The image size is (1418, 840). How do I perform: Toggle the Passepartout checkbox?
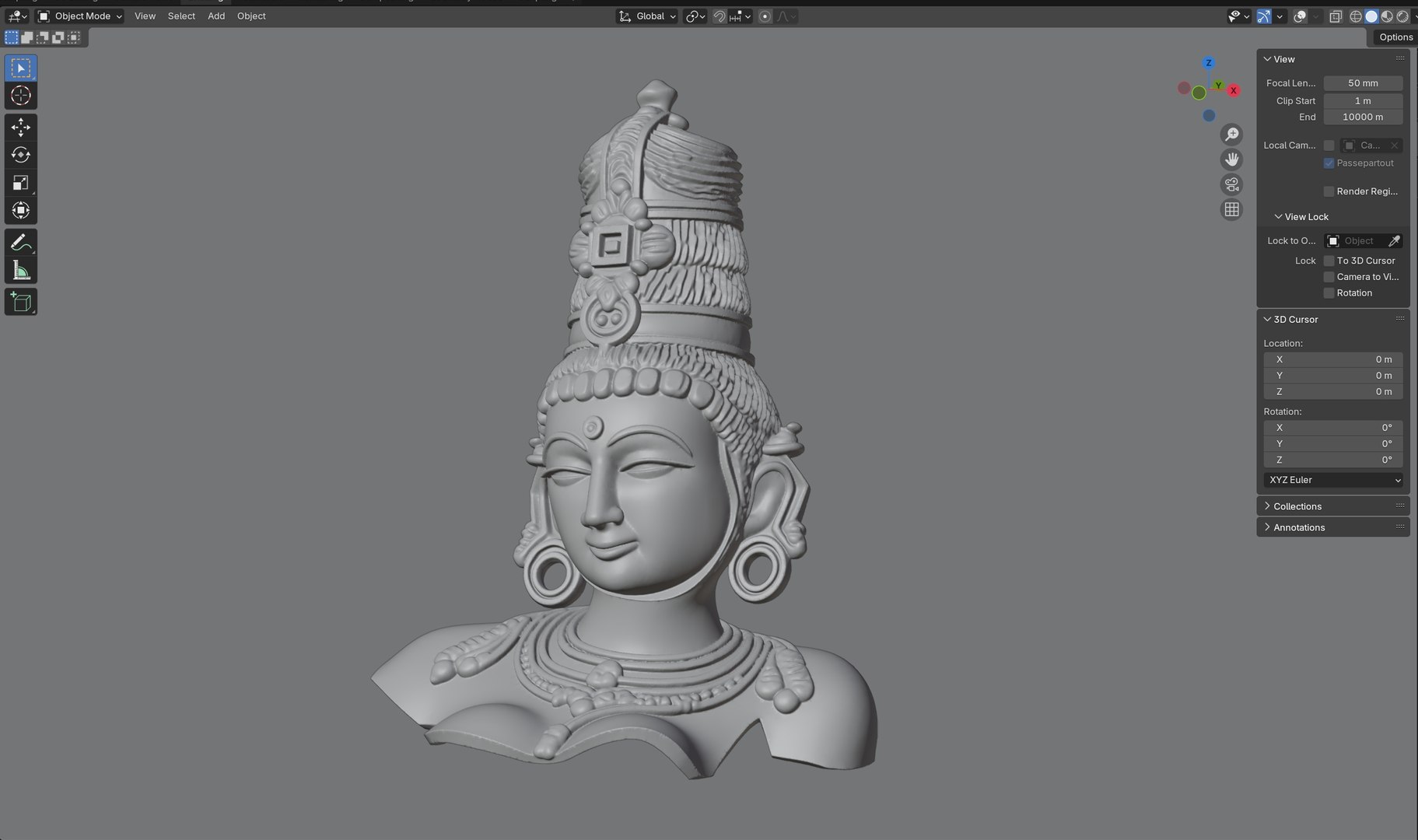click(1329, 163)
